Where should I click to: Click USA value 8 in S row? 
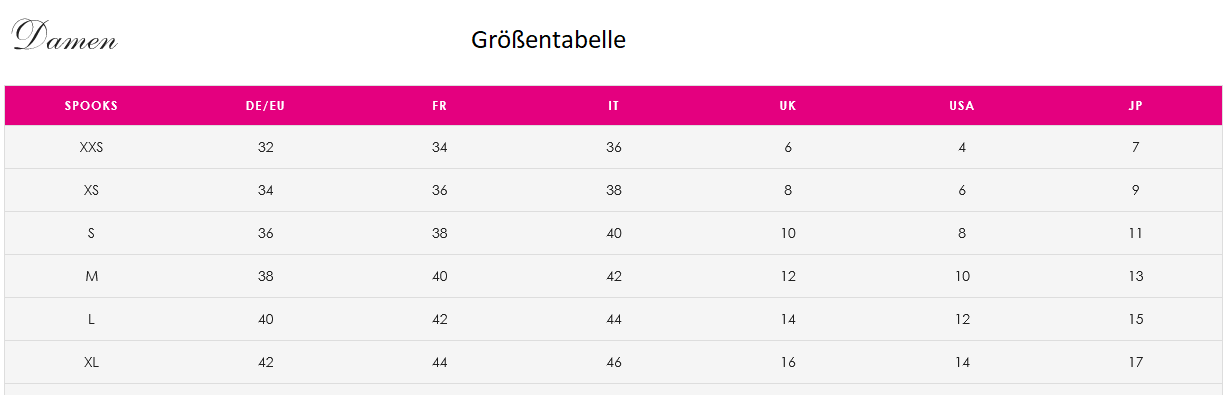pos(962,233)
